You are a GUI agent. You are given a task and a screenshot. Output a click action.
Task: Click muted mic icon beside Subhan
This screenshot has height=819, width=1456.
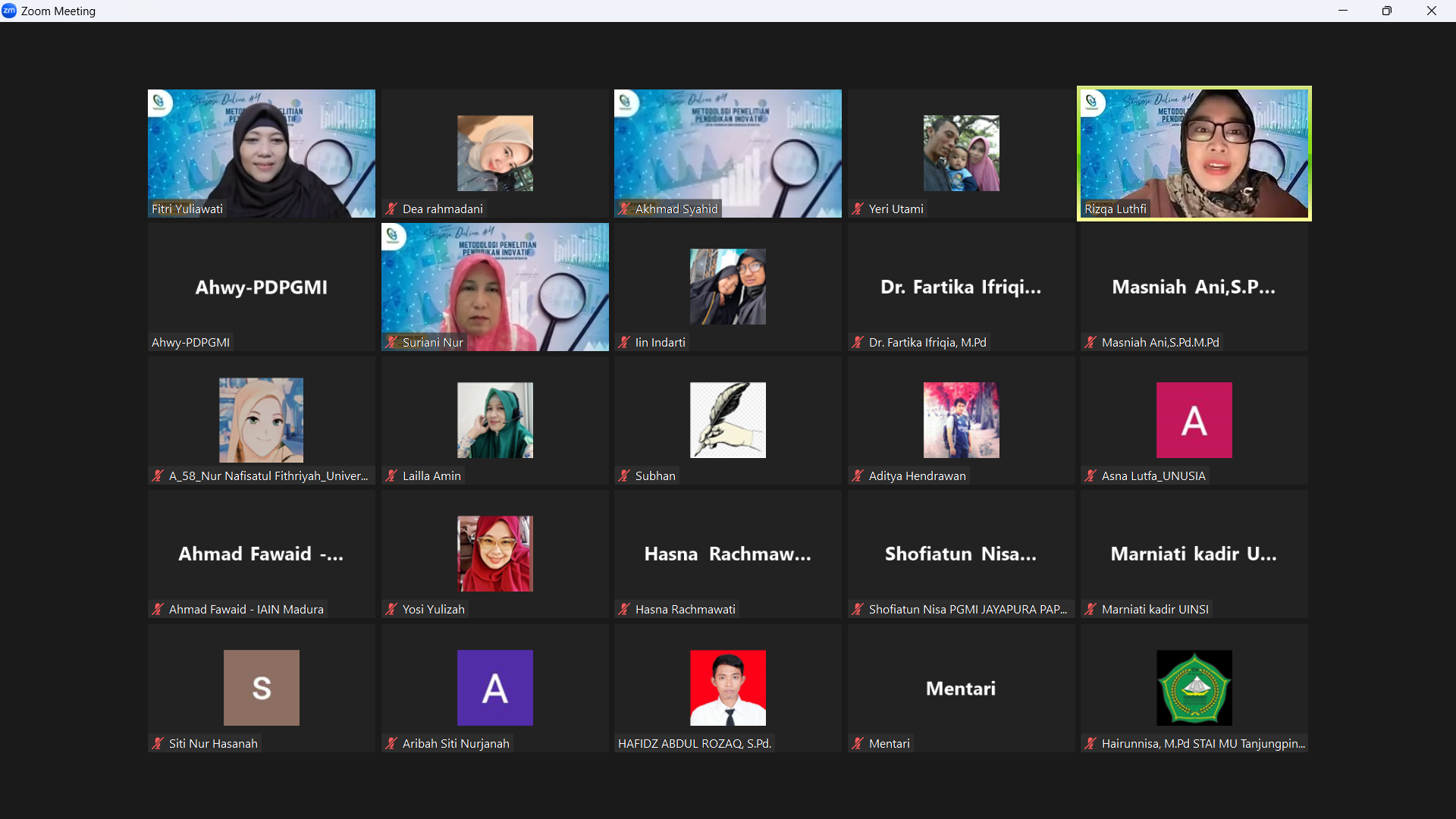pos(624,475)
